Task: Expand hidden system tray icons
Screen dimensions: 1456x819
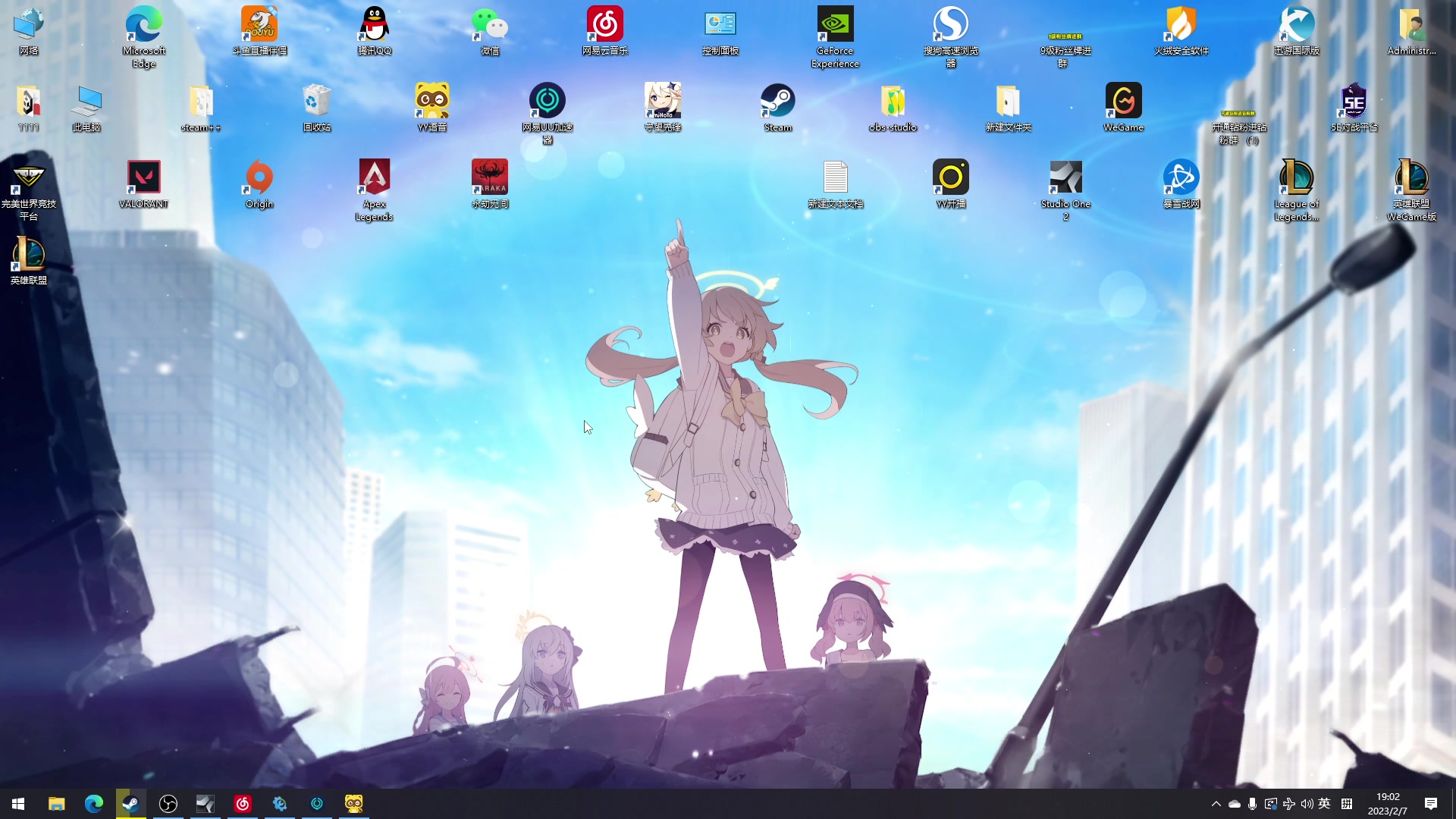Action: point(1216,804)
